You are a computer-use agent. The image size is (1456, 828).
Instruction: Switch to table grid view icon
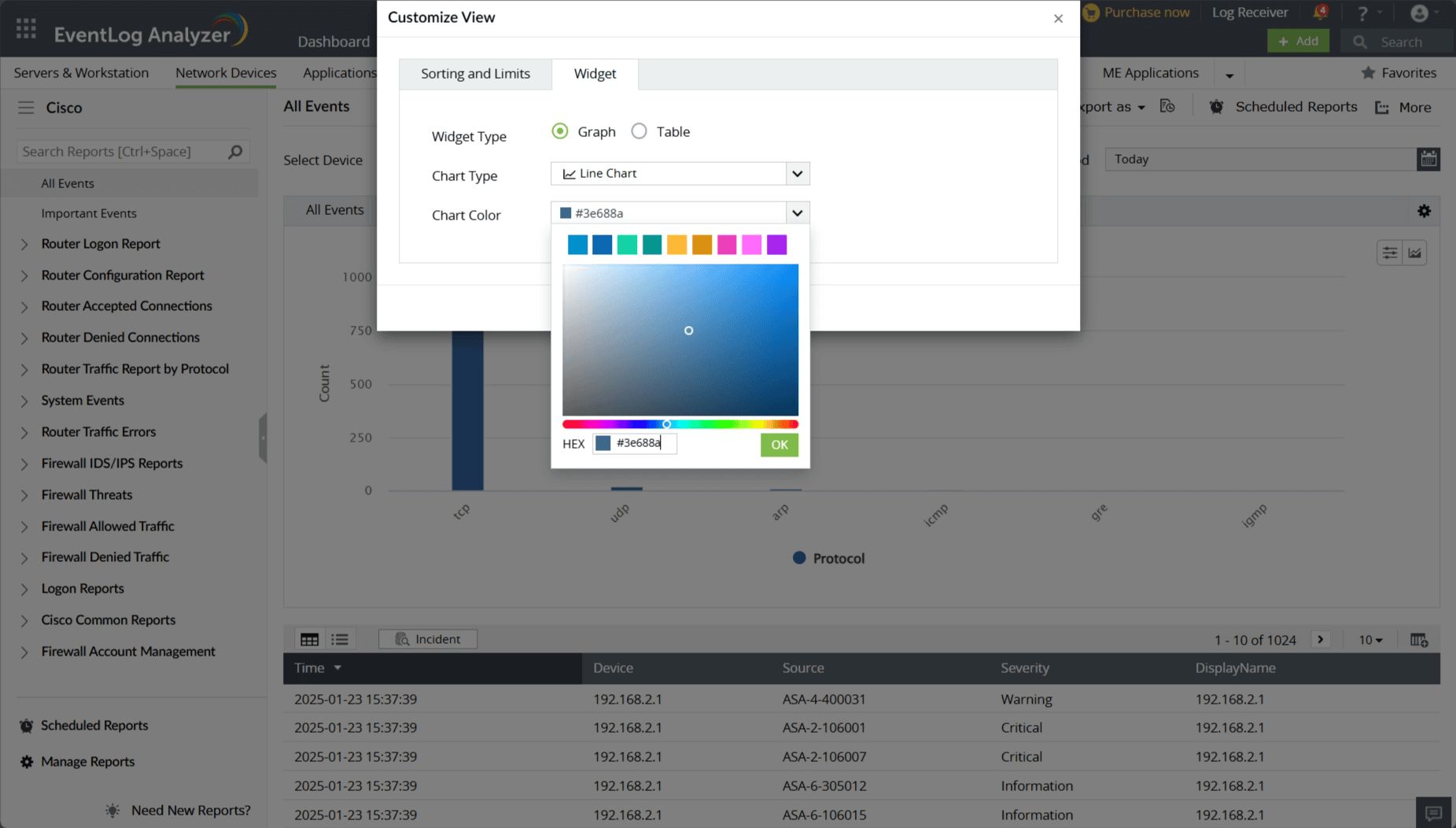[x=310, y=639]
